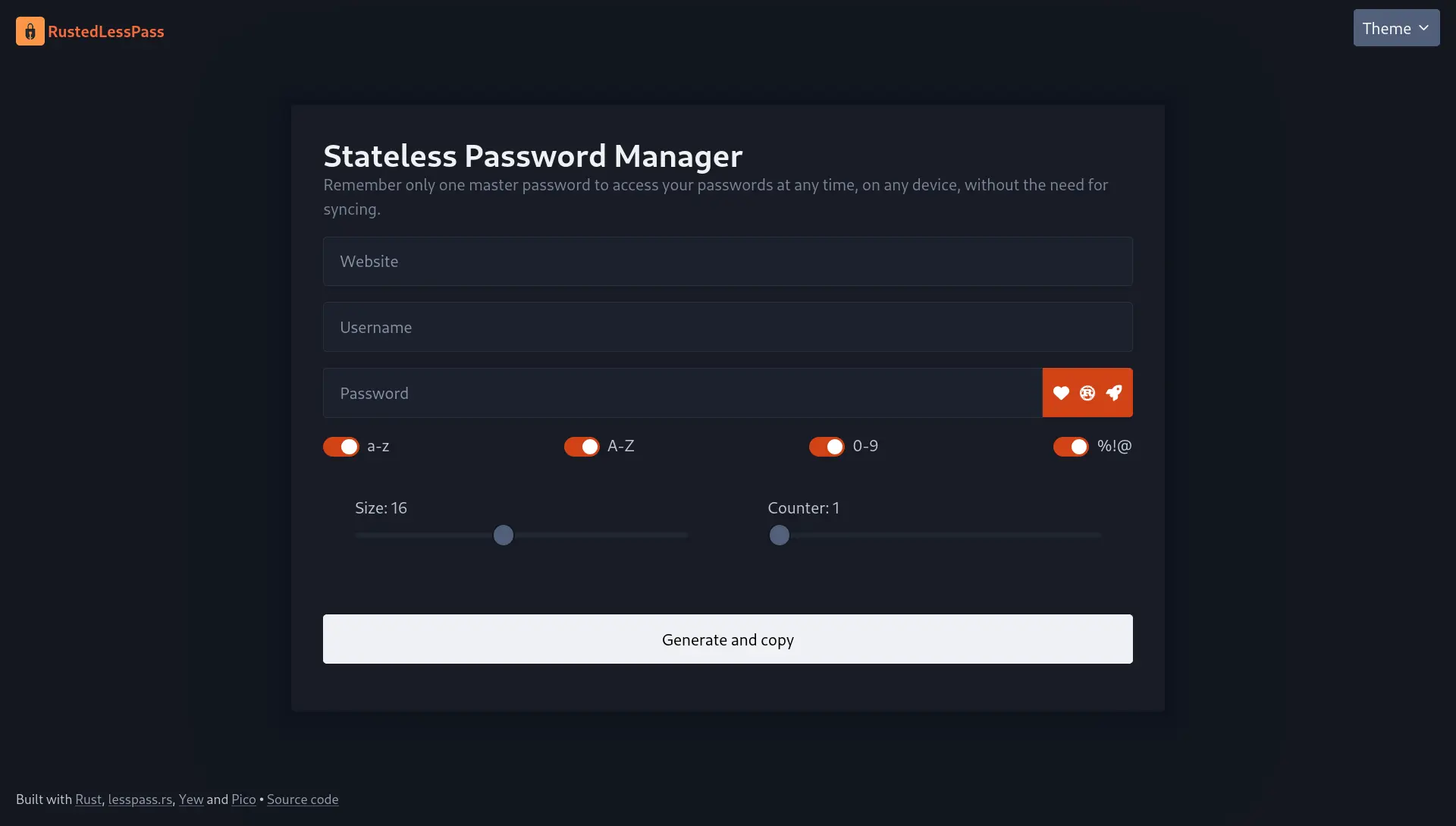Click the rocket icon beside password field

pyautogui.click(x=1113, y=393)
